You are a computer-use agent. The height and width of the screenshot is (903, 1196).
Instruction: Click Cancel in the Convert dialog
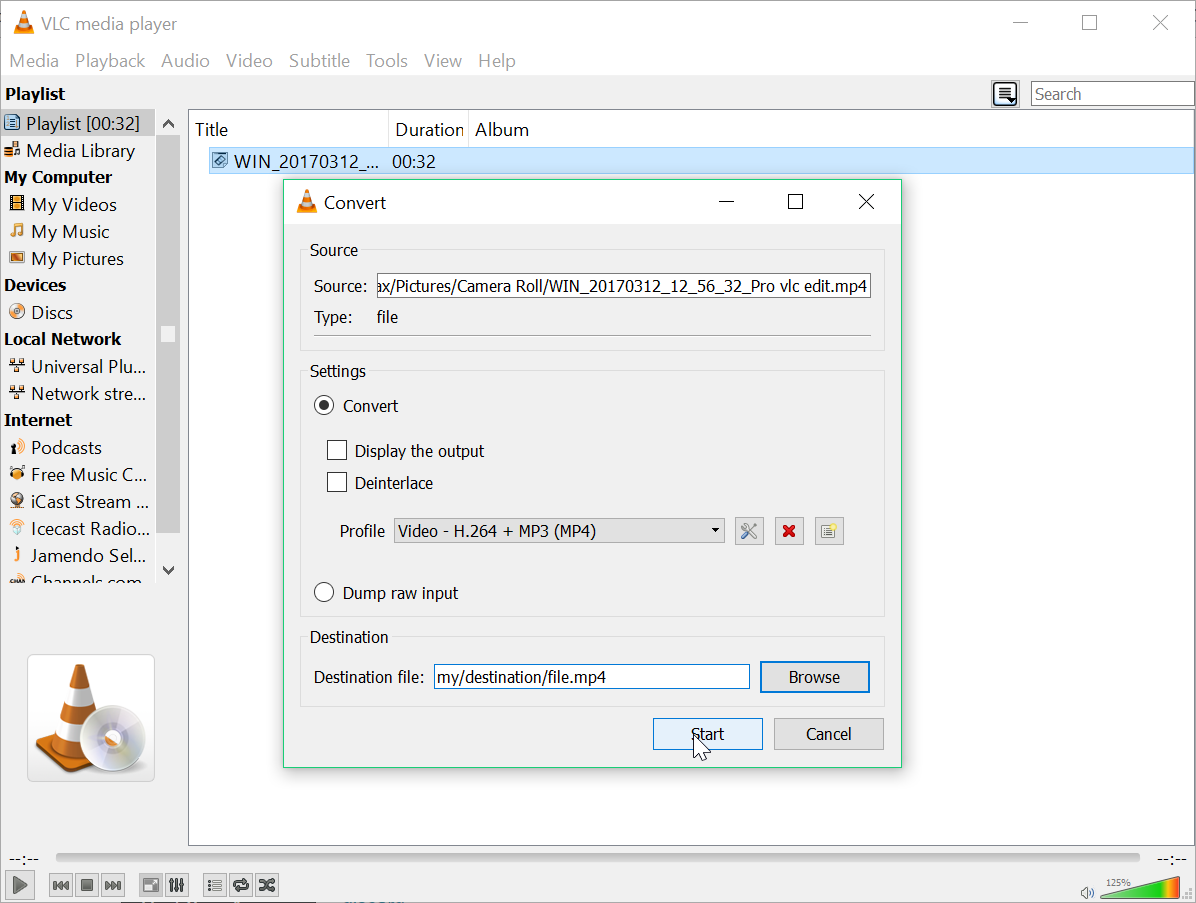coord(828,734)
